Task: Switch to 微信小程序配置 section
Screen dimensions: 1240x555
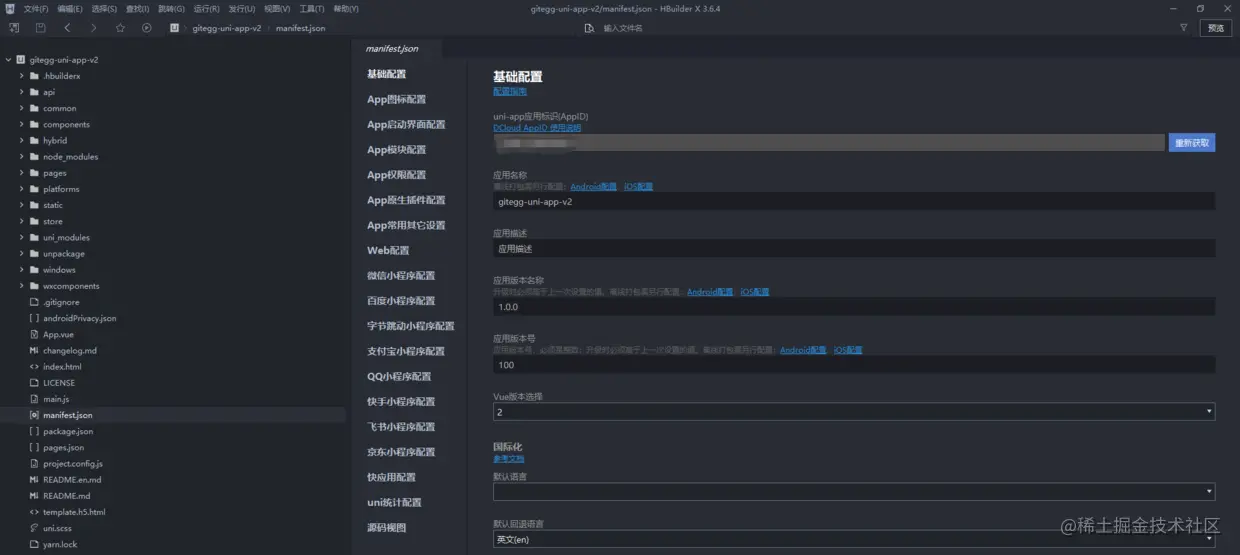Action: [401, 276]
